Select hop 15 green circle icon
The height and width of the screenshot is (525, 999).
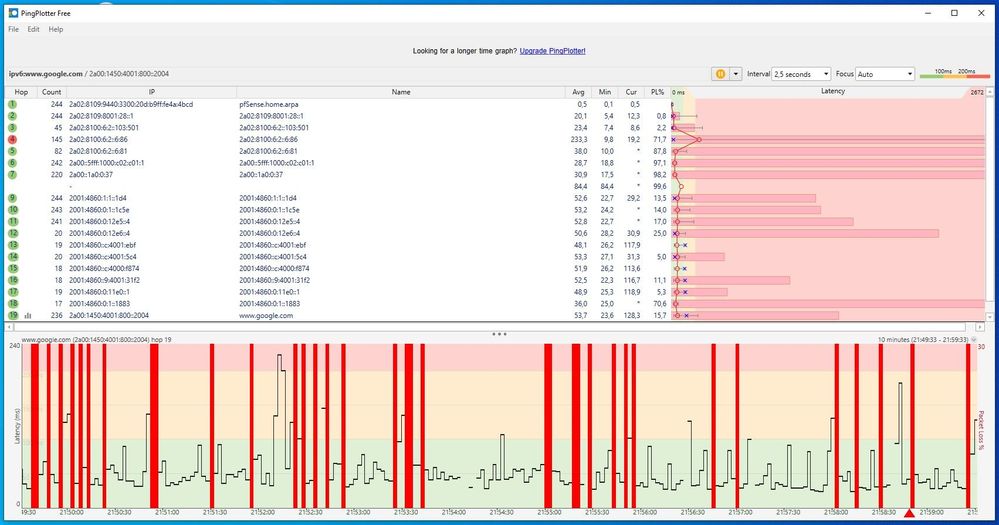[13, 268]
